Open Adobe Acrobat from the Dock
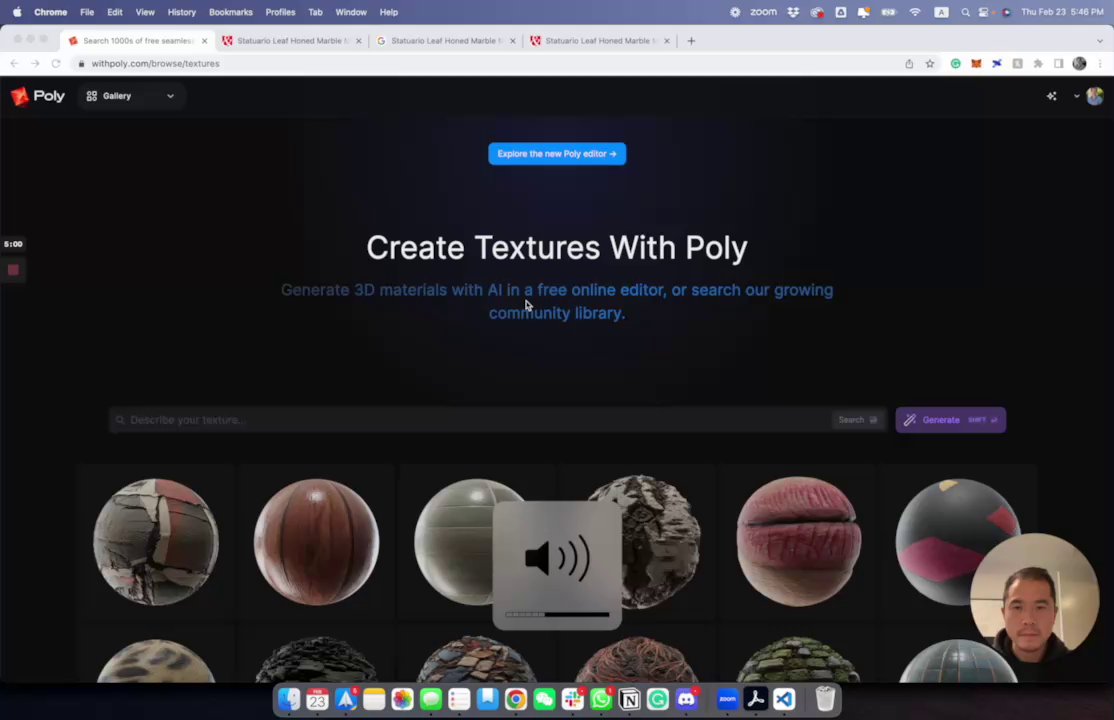Image resolution: width=1114 pixels, height=720 pixels. pos(755,699)
